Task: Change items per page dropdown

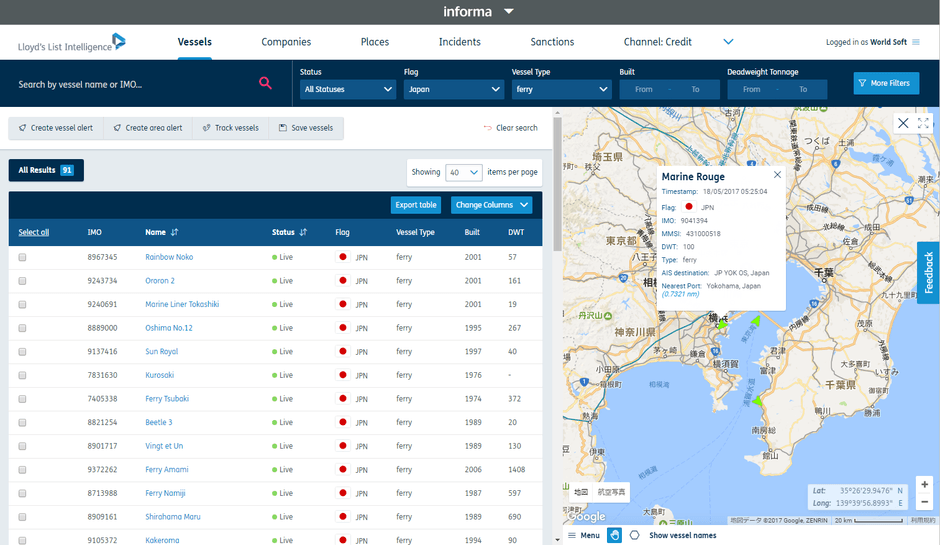Action: click(x=463, y=172)
